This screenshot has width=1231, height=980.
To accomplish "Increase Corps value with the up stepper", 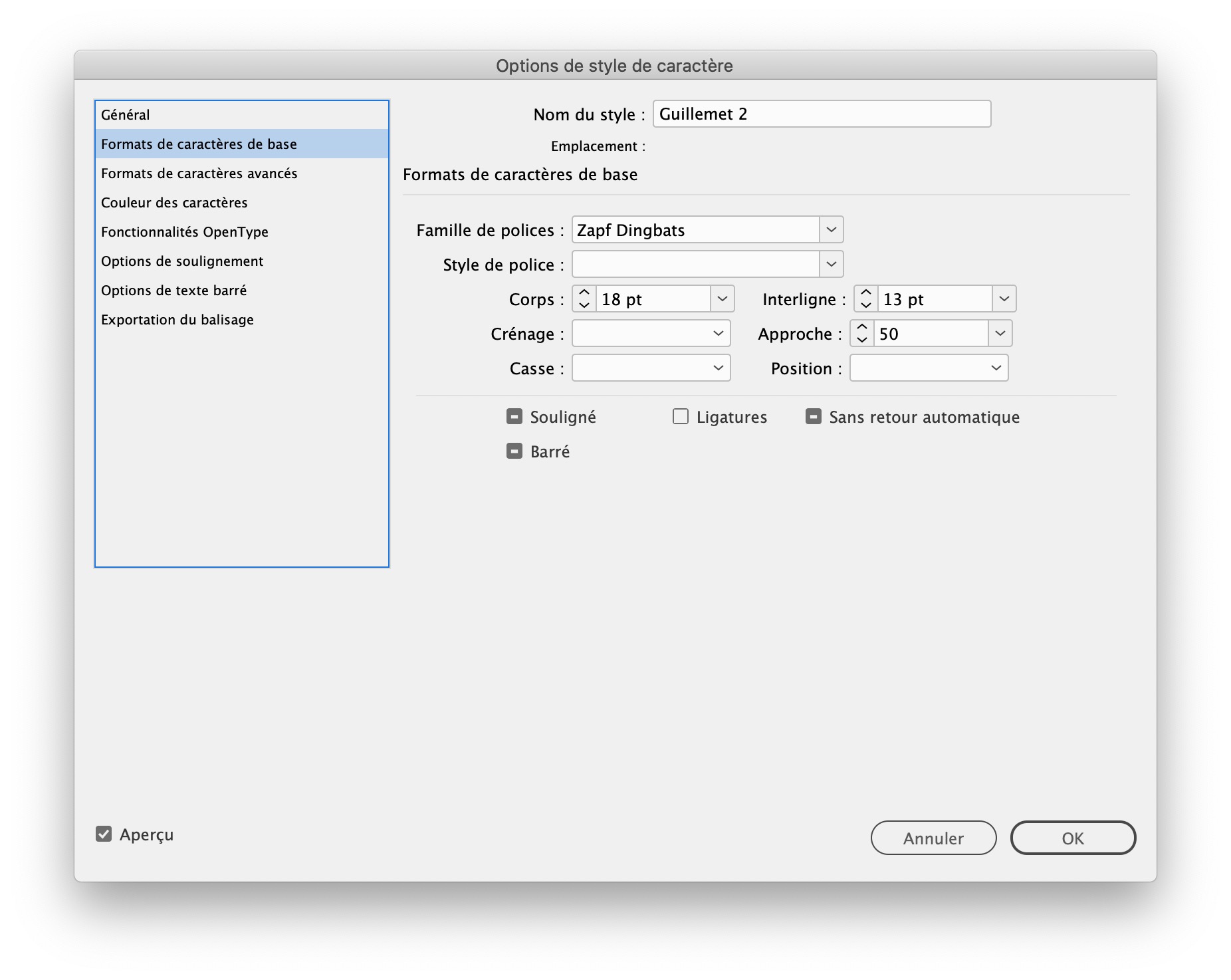I will (584, 293).
